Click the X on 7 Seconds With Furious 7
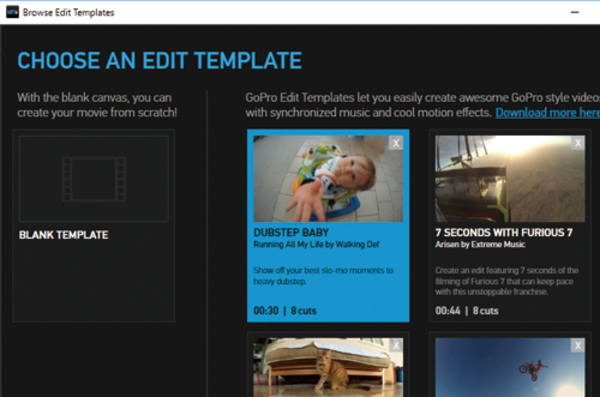This screenshot has height=397, width=600. tap(578, 143)
